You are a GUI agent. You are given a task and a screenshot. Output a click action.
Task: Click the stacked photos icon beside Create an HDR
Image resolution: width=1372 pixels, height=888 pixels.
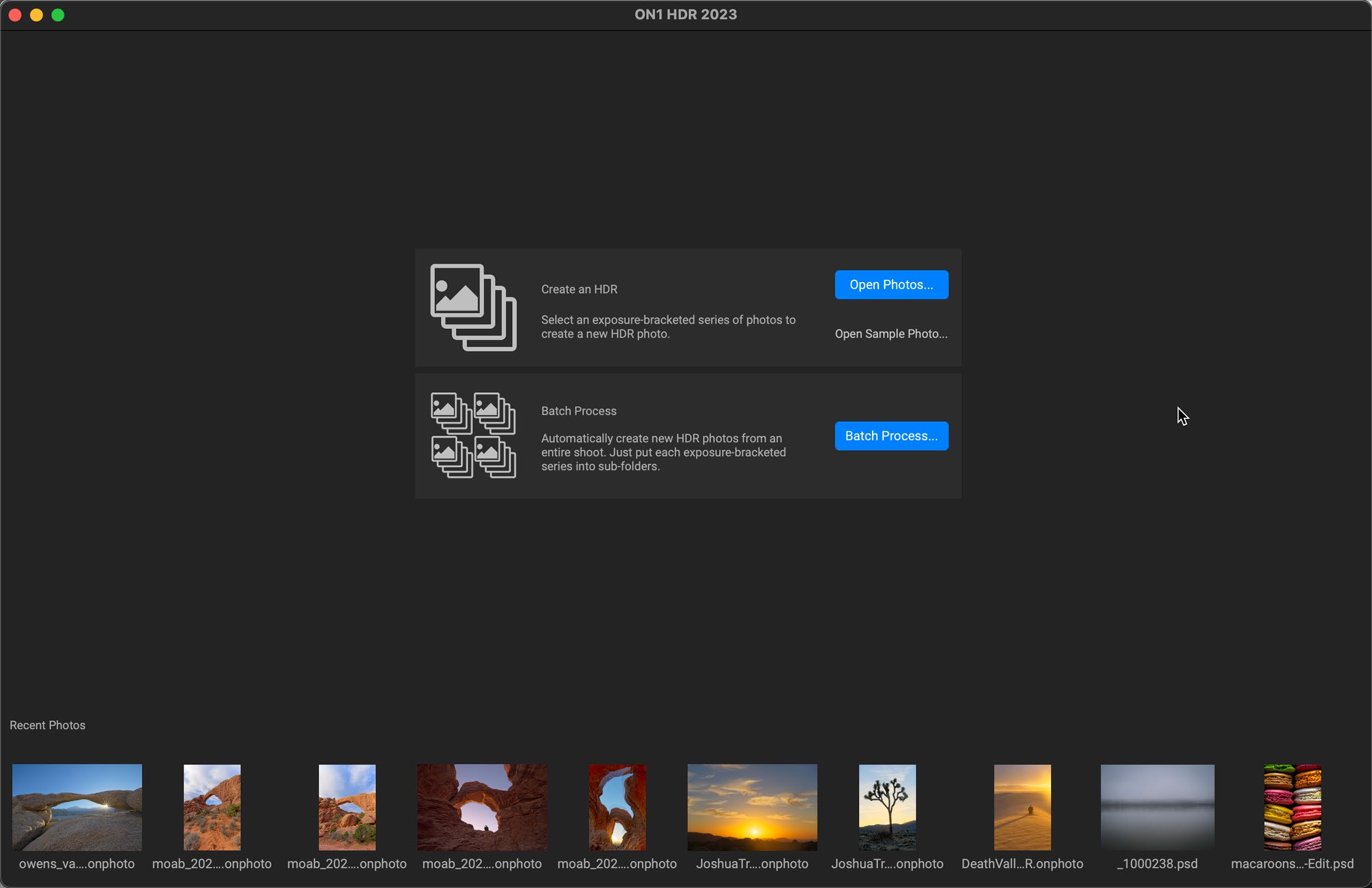(473, 307)
